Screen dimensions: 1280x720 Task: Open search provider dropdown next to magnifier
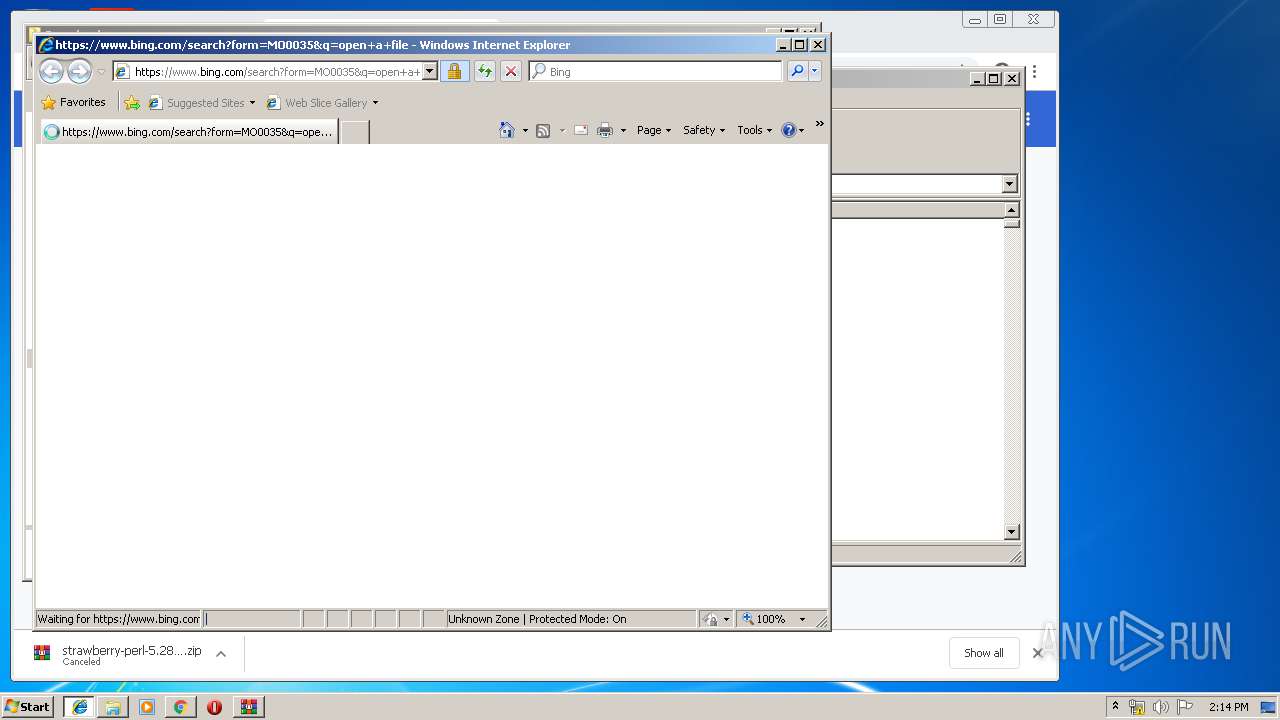(815, 71)
